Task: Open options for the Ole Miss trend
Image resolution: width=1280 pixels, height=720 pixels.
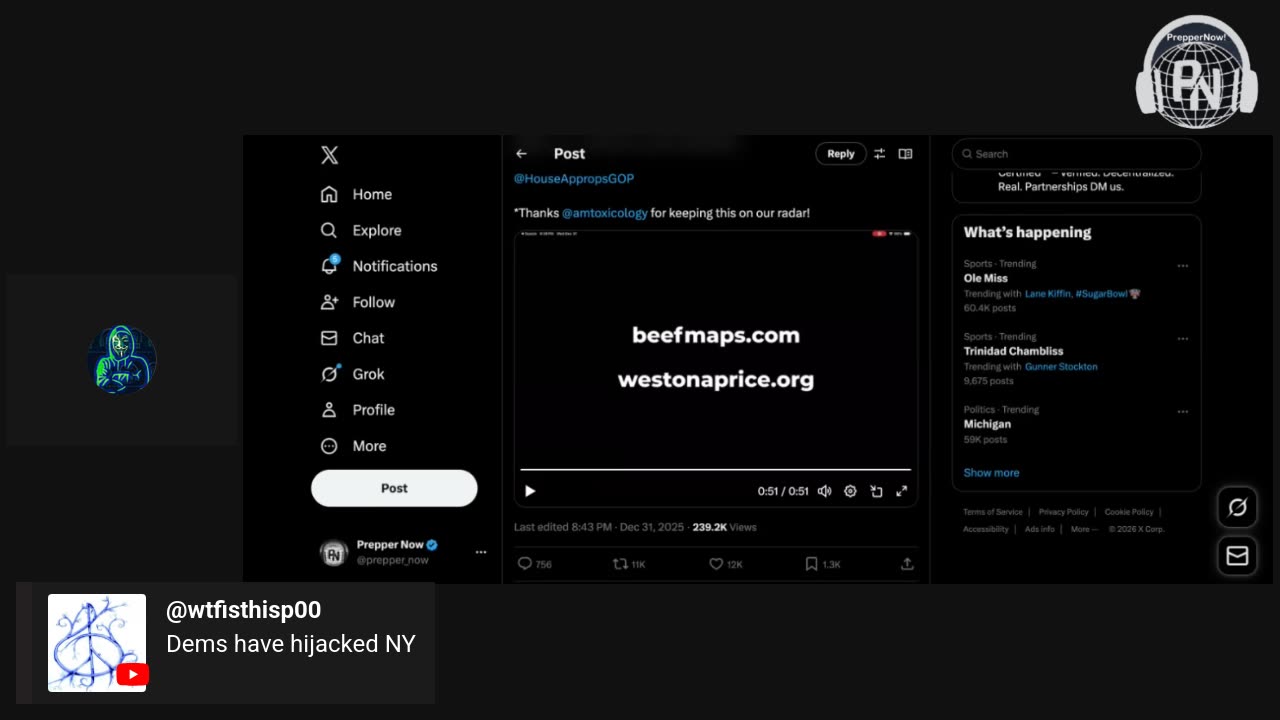Action: pyautogui.click(x=1182, y=266)
